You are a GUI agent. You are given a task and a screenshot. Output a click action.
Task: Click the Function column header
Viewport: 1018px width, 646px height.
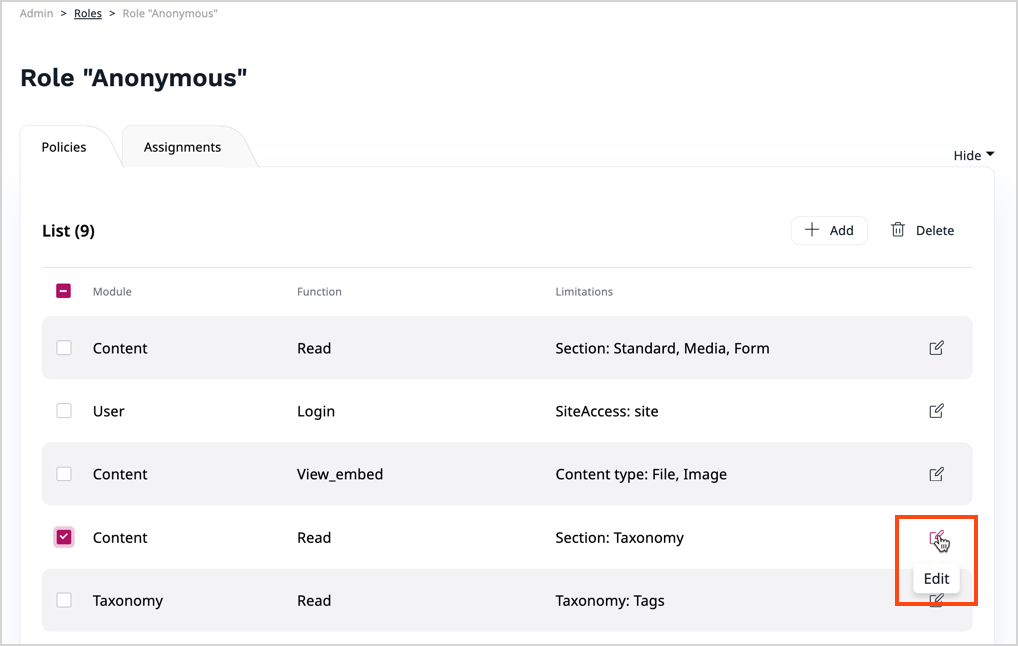click(319, 292)
